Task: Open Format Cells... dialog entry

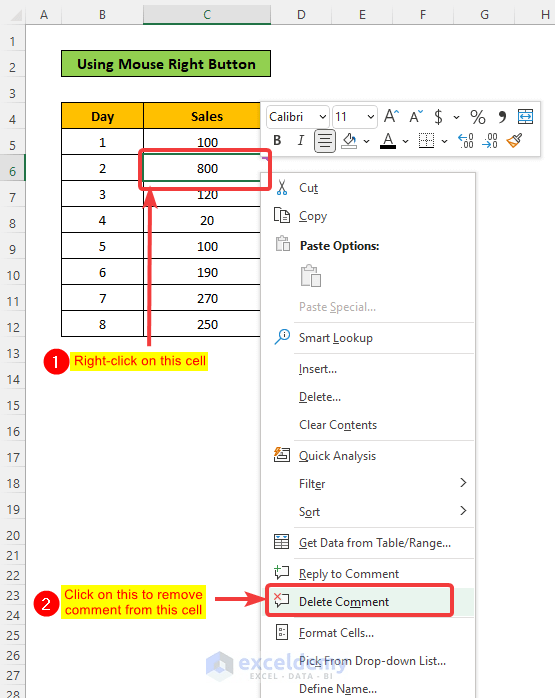Action: 368,633
